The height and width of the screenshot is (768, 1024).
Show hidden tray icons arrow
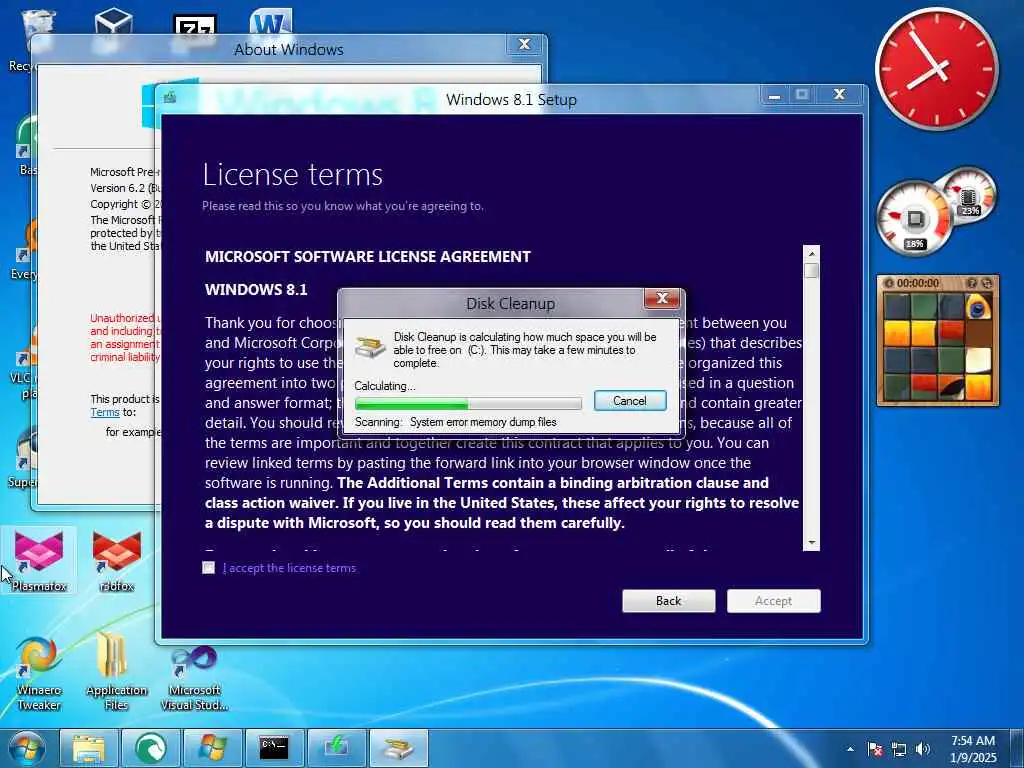tap(850, 749)
